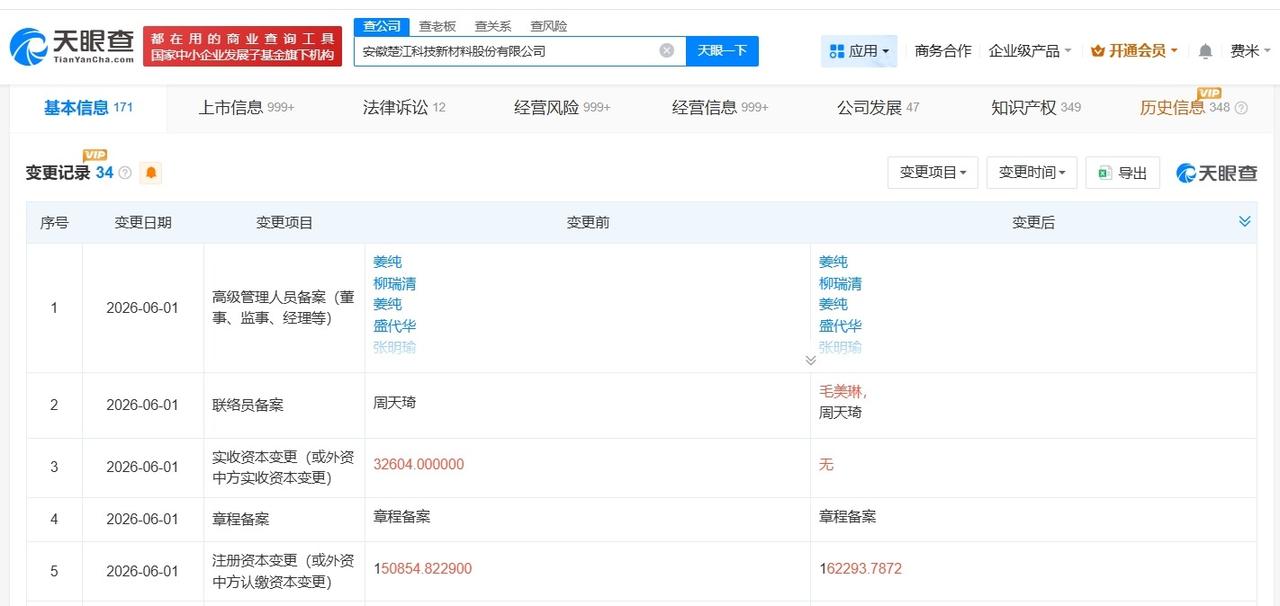Click the 变更日期 column header
This screenshot has height=606, width=1280.
coord(143,222)
